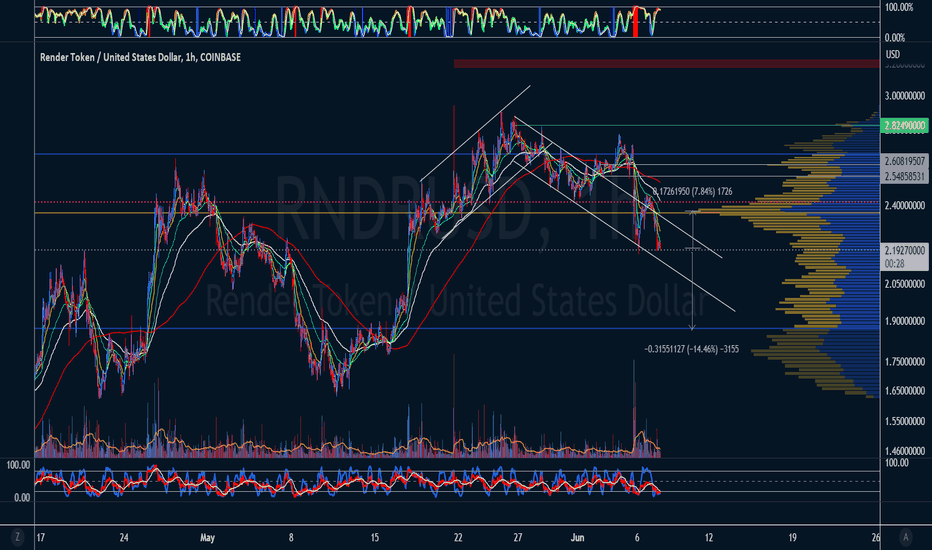Select the 7.84% measurement label 0.17261950
The image size is (932, 550).
692,191
